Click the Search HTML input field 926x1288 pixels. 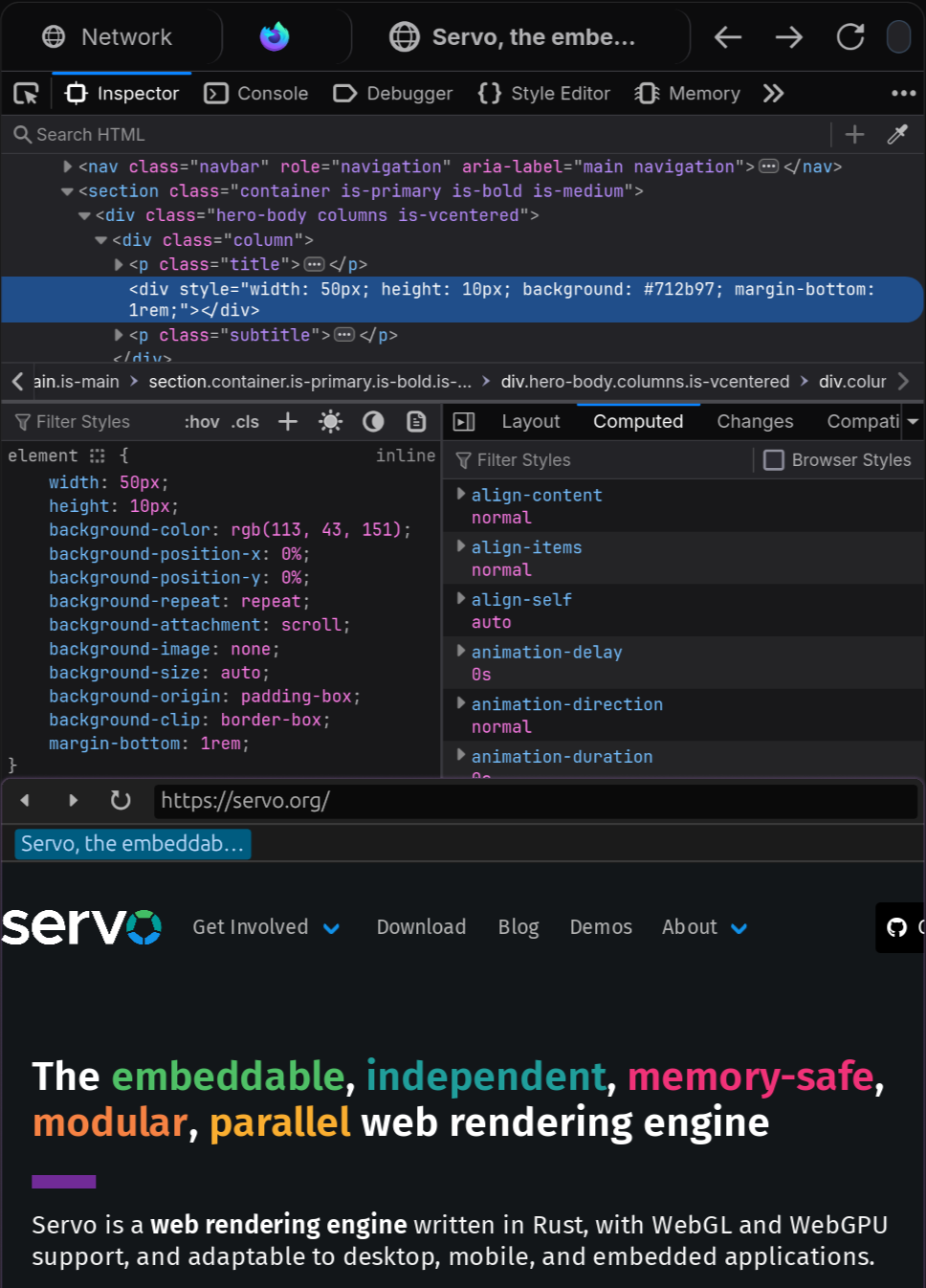pyautogui.click(x=421, y=135)
